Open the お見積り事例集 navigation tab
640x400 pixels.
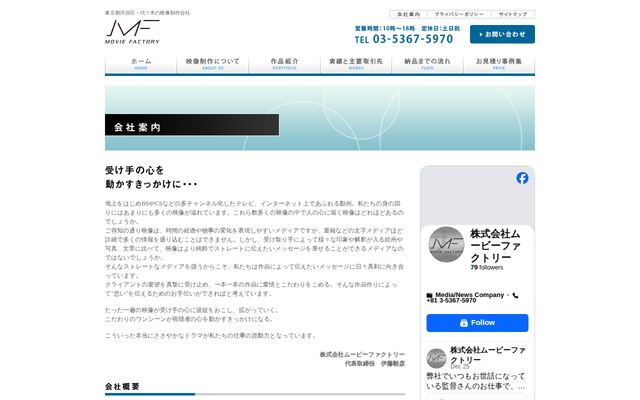pos(499,64)
